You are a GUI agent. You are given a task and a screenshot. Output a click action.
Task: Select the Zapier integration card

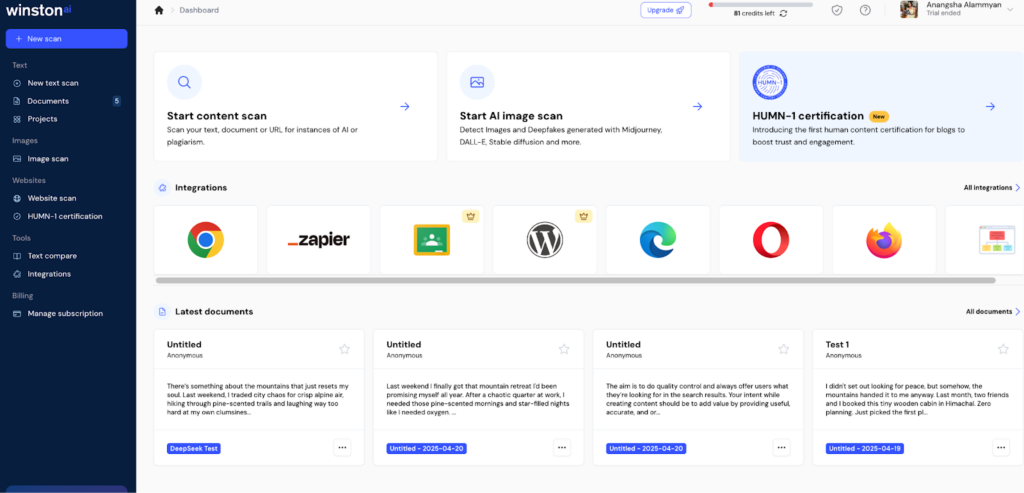point(319,240)
